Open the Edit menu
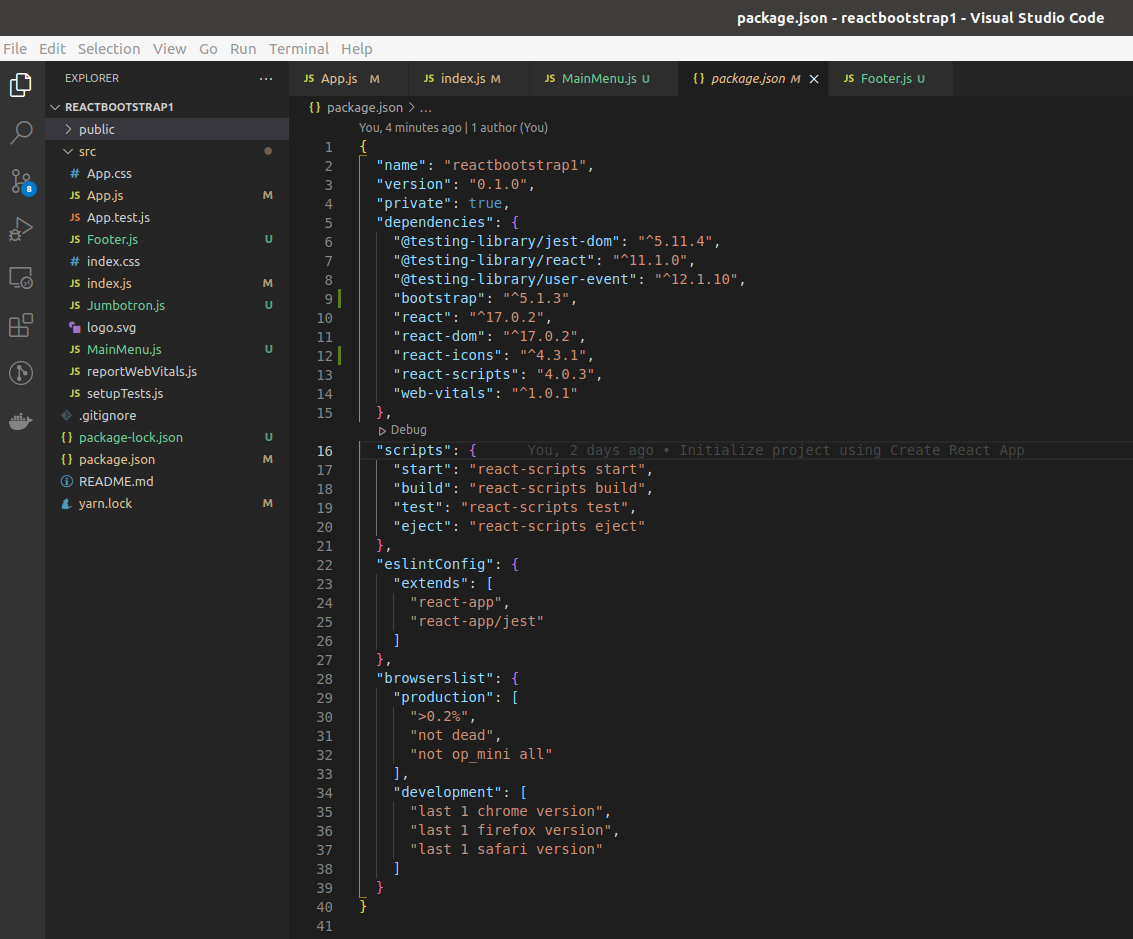The height and width of the screenshot is (939, 1133). (x=52, y=48)
